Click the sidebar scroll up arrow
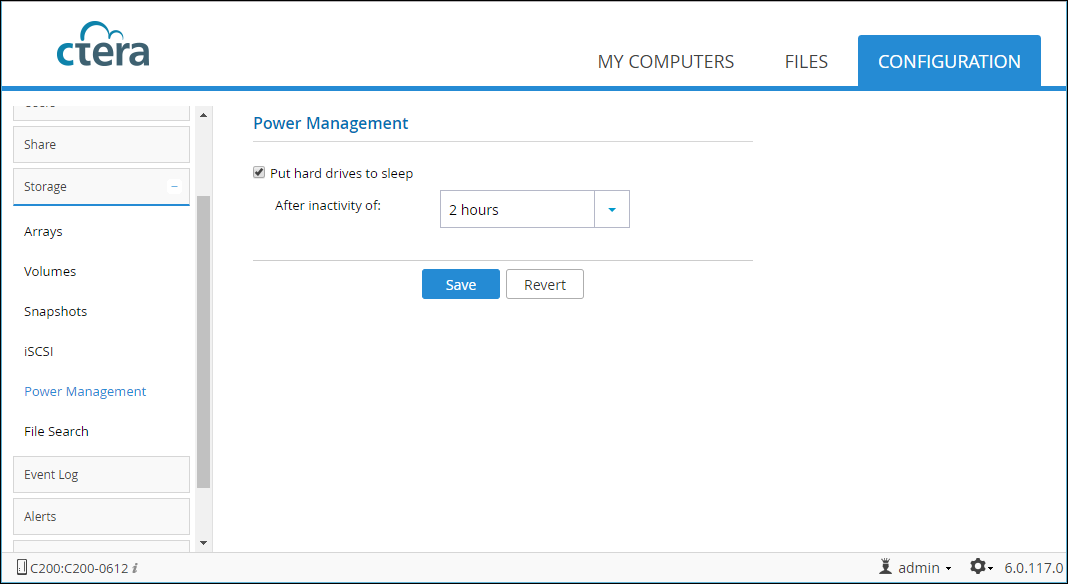The image size is (1068, 584). point(203,115)
